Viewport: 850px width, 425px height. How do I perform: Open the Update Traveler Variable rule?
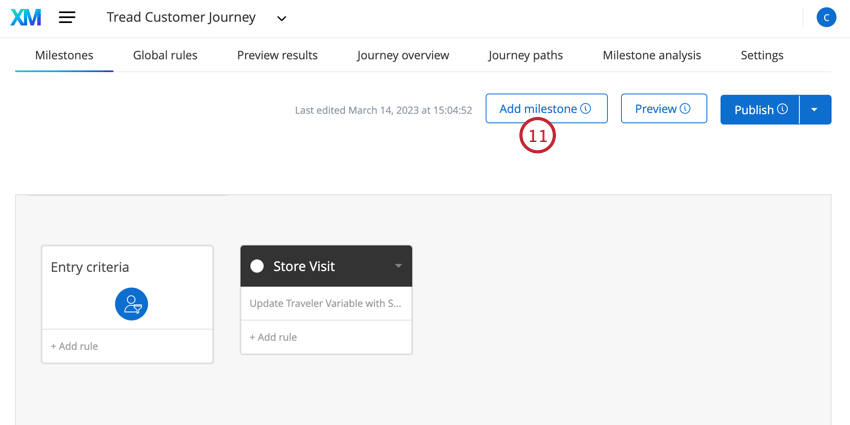(x=326, y=304)
